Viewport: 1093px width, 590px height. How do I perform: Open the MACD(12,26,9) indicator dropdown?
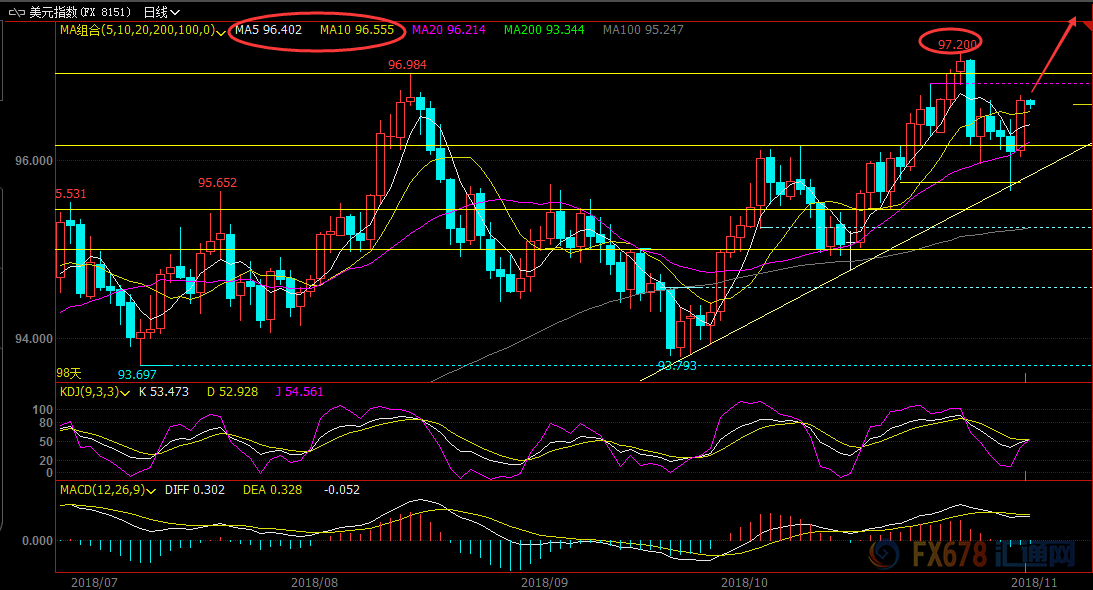coord(150,490)
